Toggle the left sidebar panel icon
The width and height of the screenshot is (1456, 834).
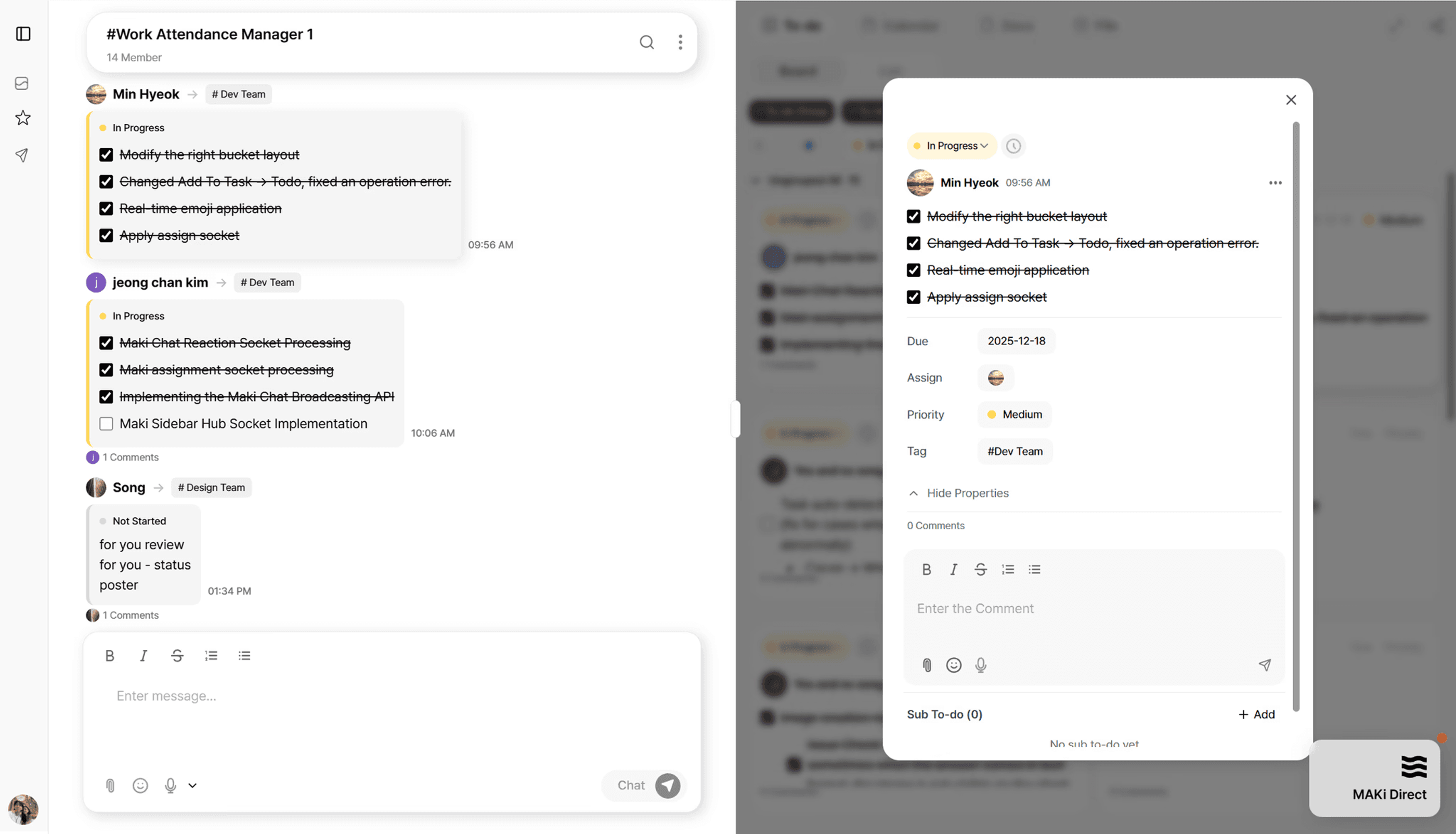point(23,34)
